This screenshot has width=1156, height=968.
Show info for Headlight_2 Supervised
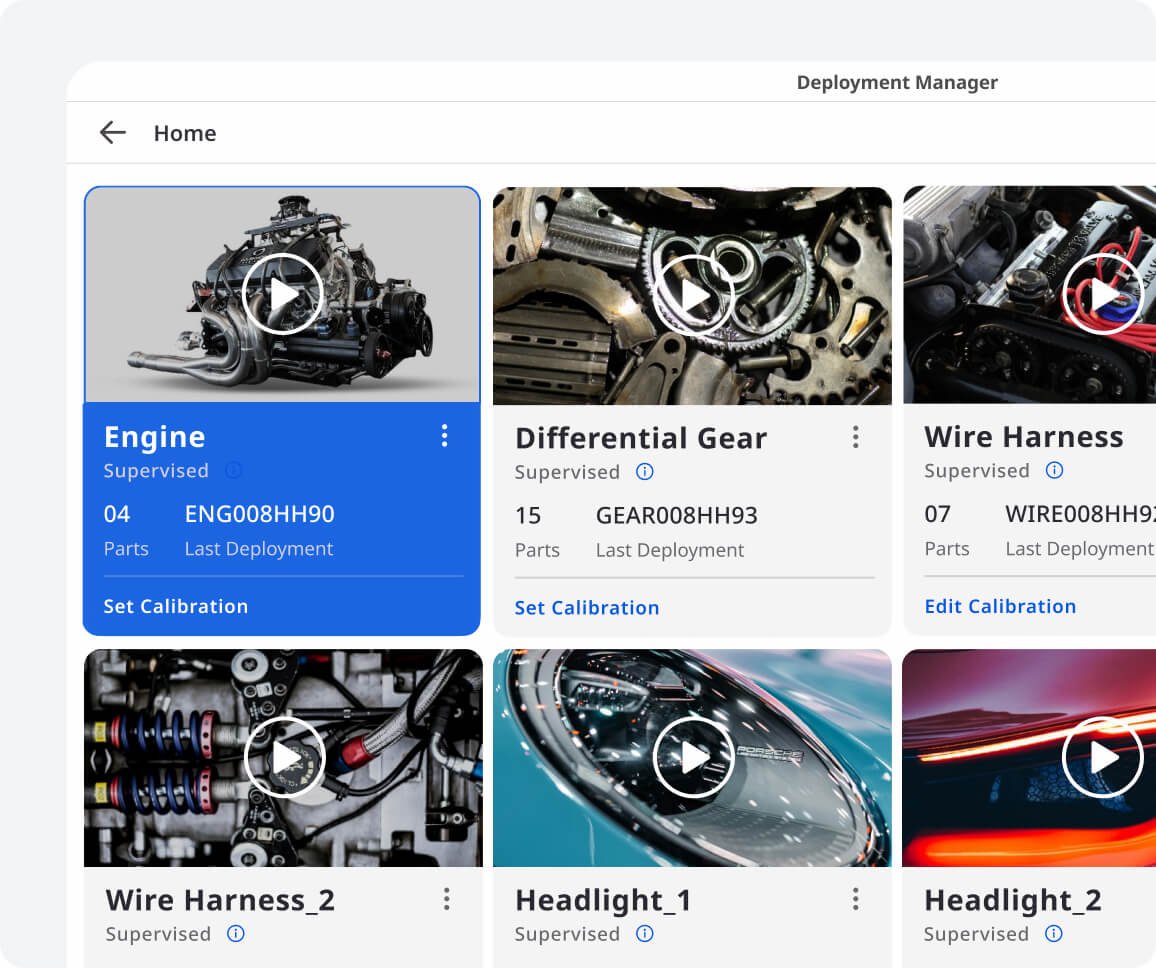coord(1054,934)
